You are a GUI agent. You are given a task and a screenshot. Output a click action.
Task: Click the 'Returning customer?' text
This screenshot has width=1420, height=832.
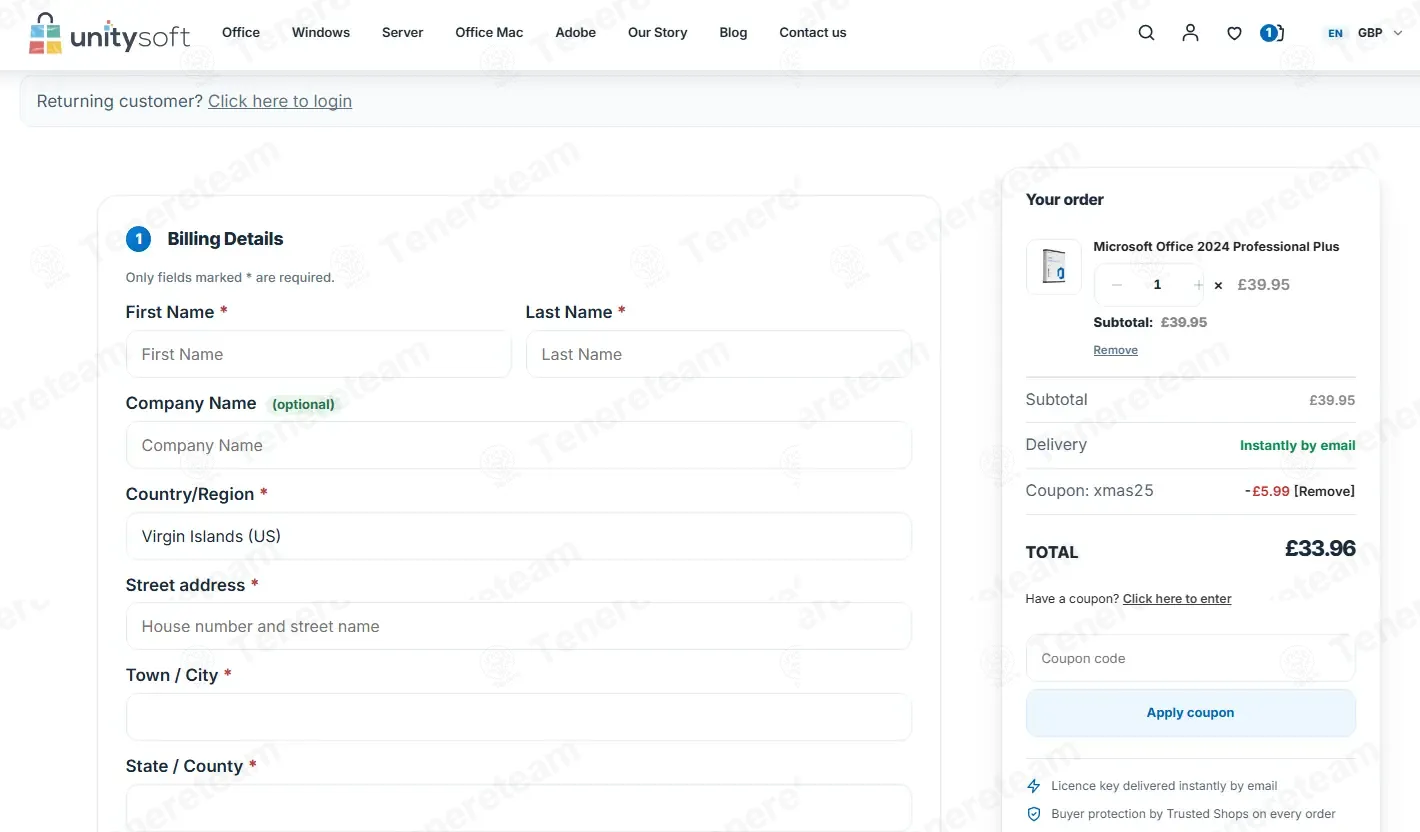pos(120,101)
